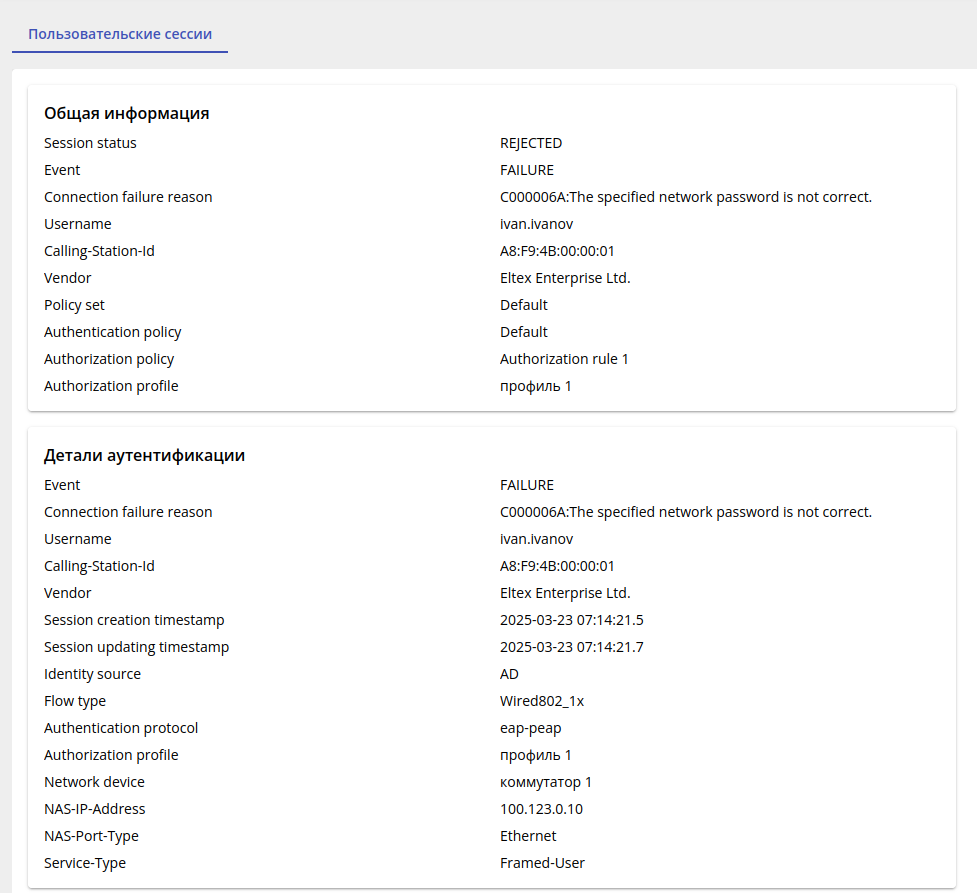Click the Policy set Default value

524,305
